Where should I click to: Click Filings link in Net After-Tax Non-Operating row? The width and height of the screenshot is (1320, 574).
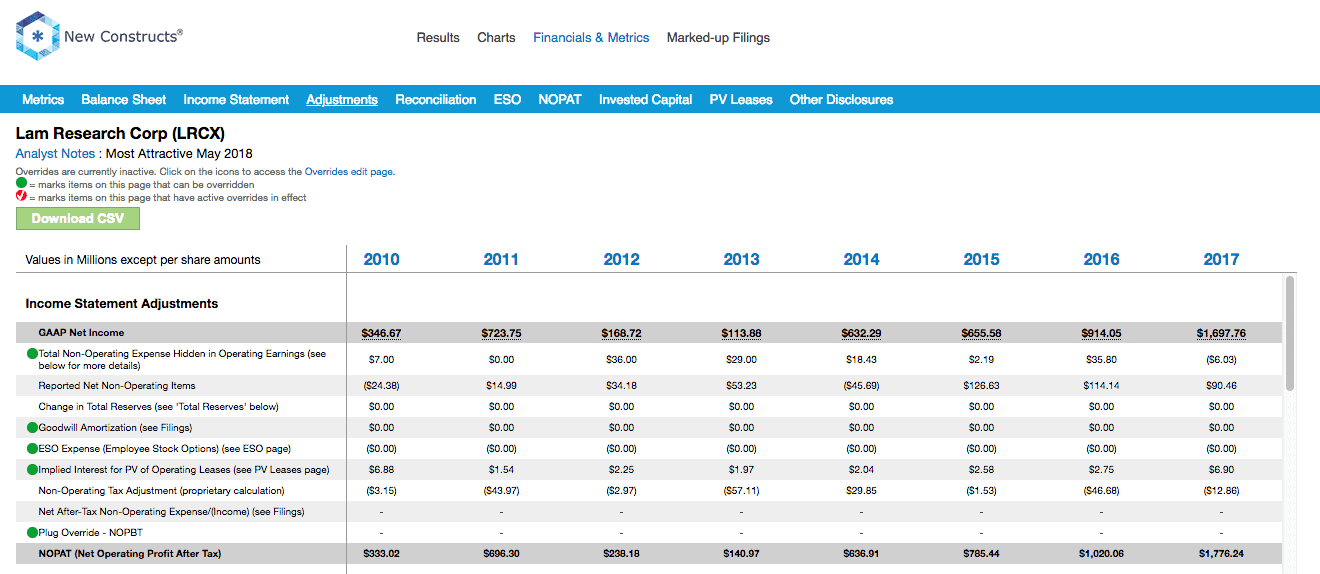coord(287,511)
